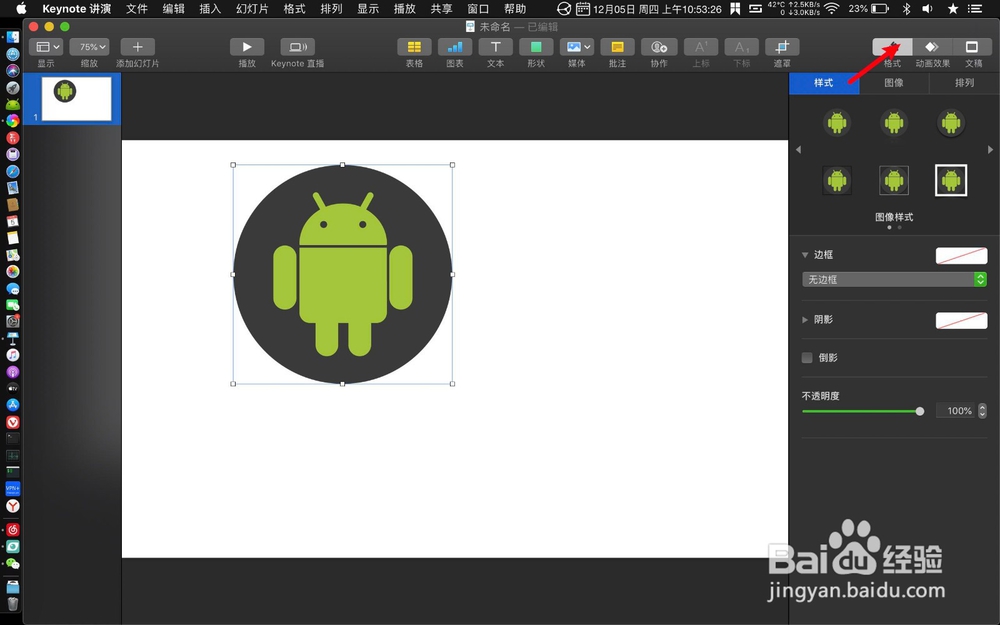This screenshot has width=1000, height=625.
Task: Open the 幻灯片 menu
Action: pyautogui.click(x=252, y=9)
